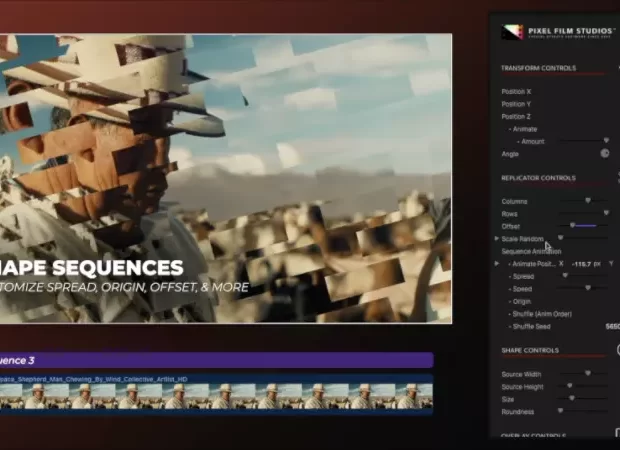Adjust the Size slider
The image size is (620, 450).
[572, 399]
